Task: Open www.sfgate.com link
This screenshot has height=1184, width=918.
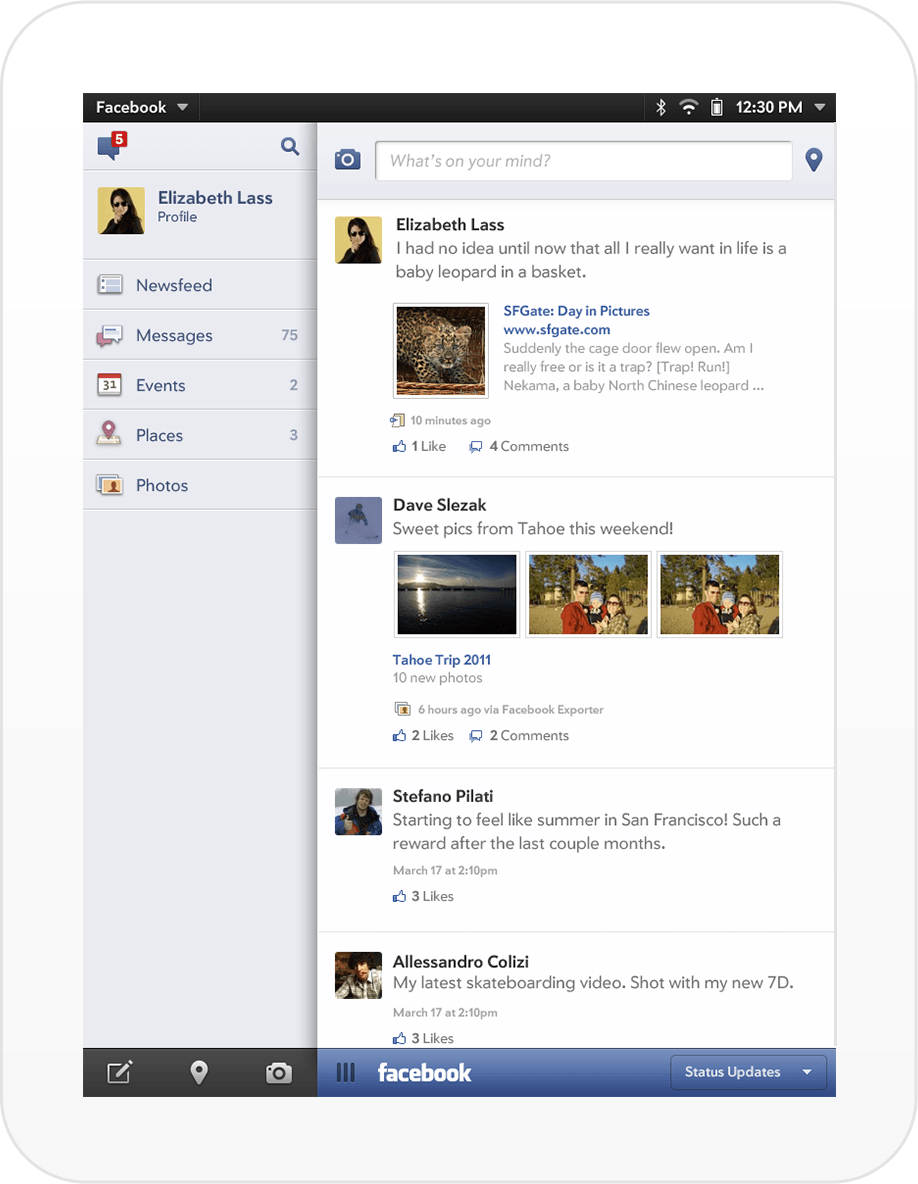Action: click(556, 330)
